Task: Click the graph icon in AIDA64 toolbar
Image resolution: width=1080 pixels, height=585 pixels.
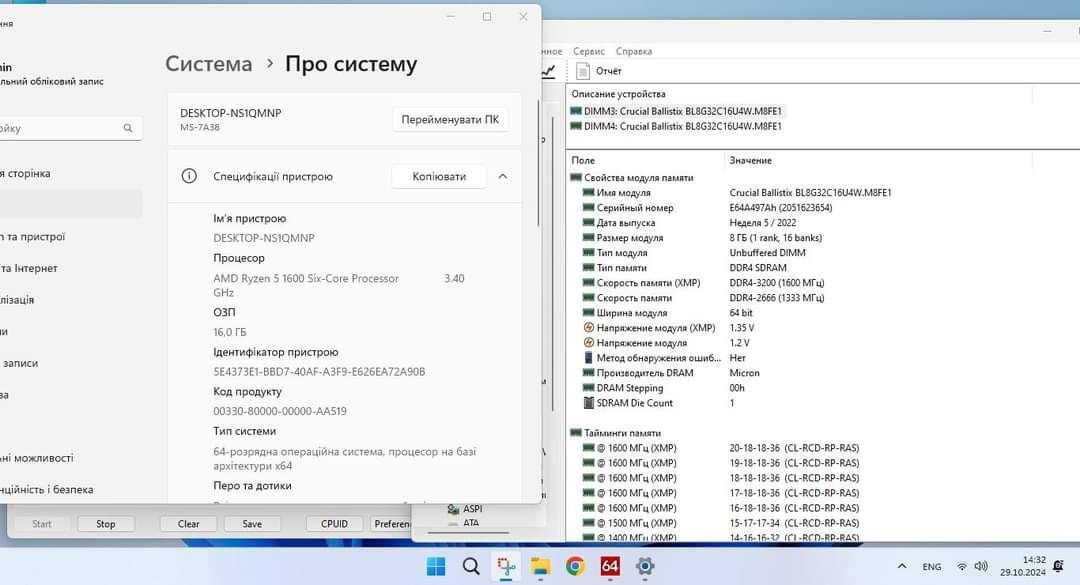Action: pyautogui.click(x=548, y=71)
